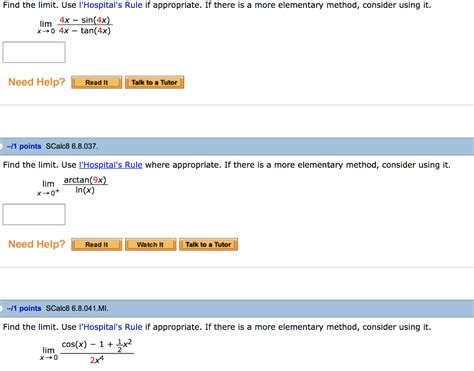Click the 4x − tan(4x) limit expression
This screenshot has width=474, height=371.
tap(75, 25)
